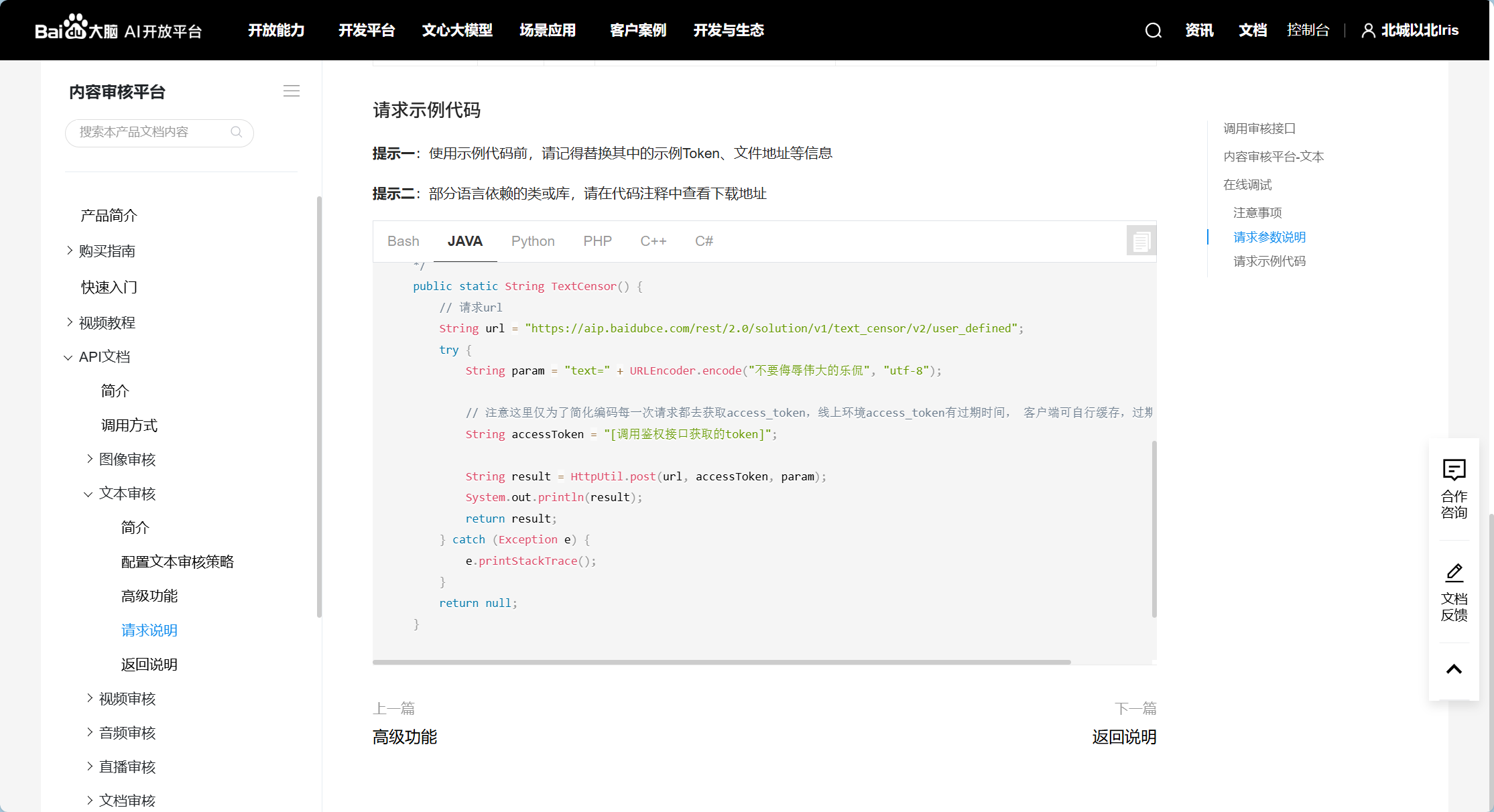The height and width of the screenshot is (812, 1494).
Task: Expand the 视频教程 section
Action: 69,322
